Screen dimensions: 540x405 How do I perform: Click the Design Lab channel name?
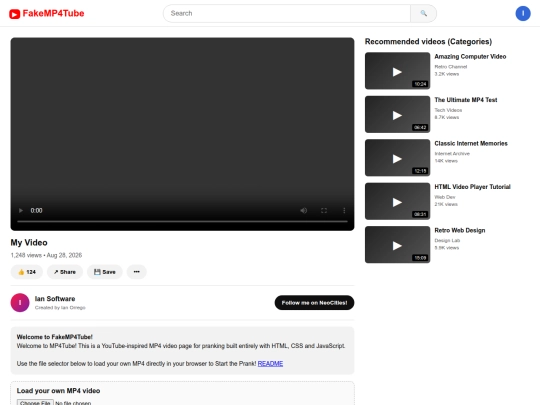pos(447,240)
